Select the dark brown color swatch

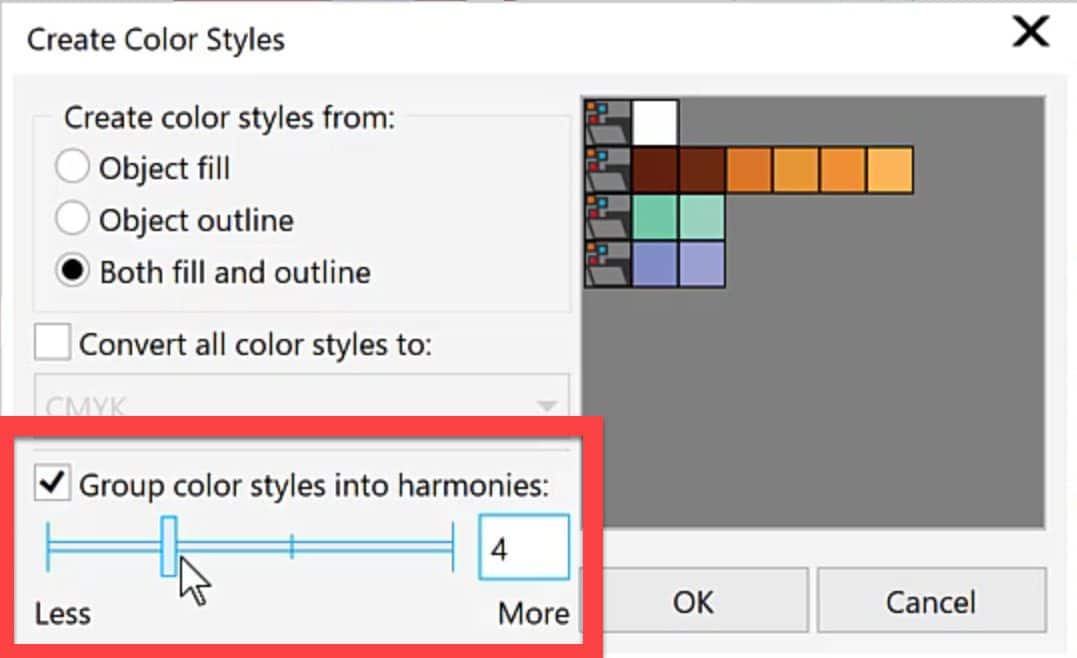click(656, 168)
